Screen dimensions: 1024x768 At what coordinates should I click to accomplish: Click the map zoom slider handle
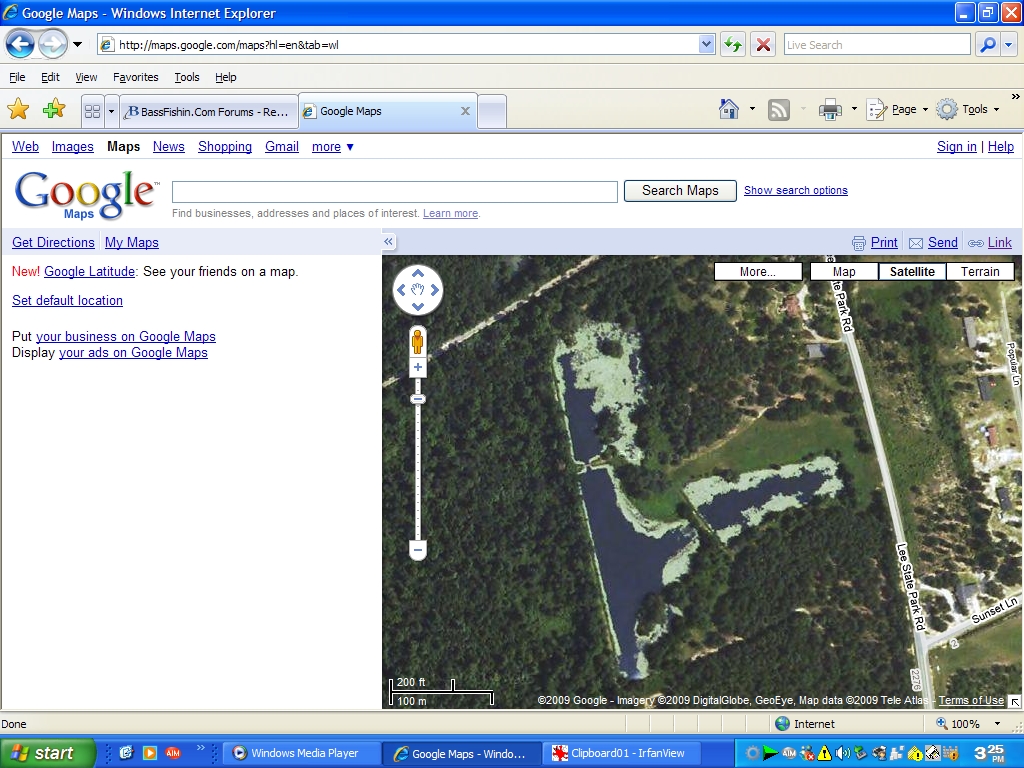coord(418,399)
